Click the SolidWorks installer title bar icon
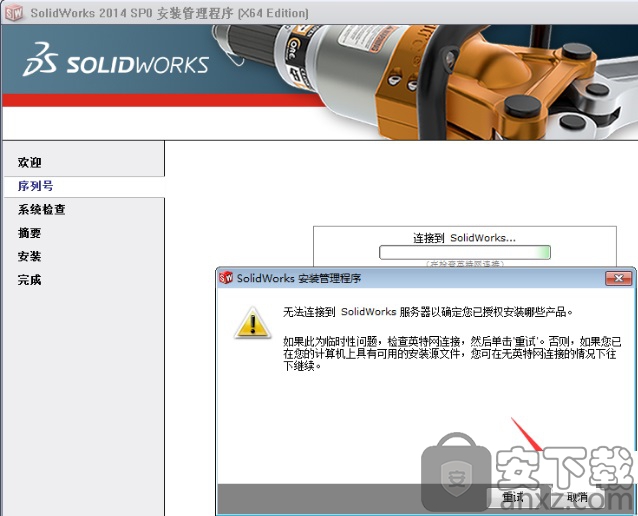 coord(14,13)
